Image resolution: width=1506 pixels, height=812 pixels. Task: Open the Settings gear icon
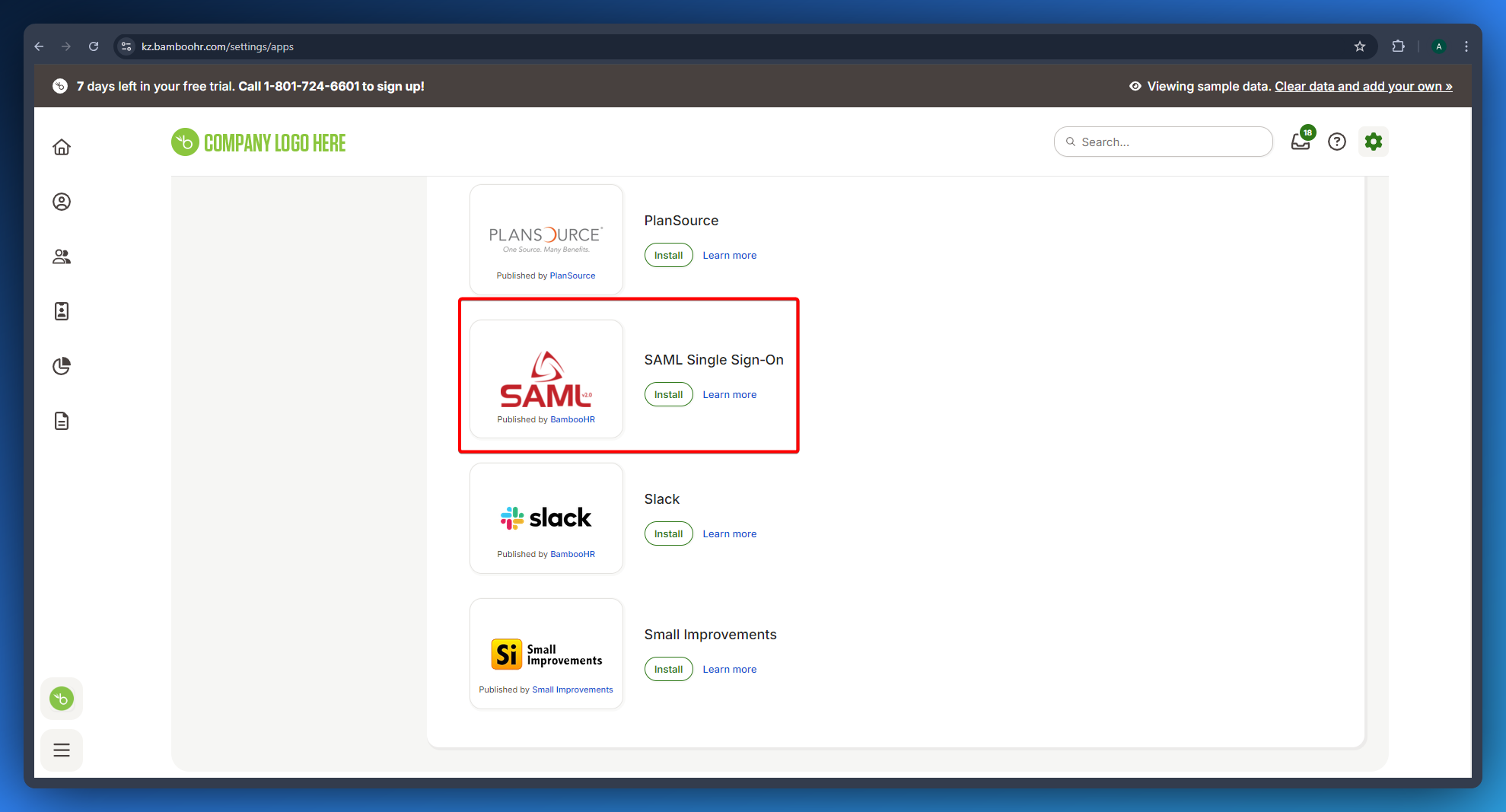(1374, 142)
